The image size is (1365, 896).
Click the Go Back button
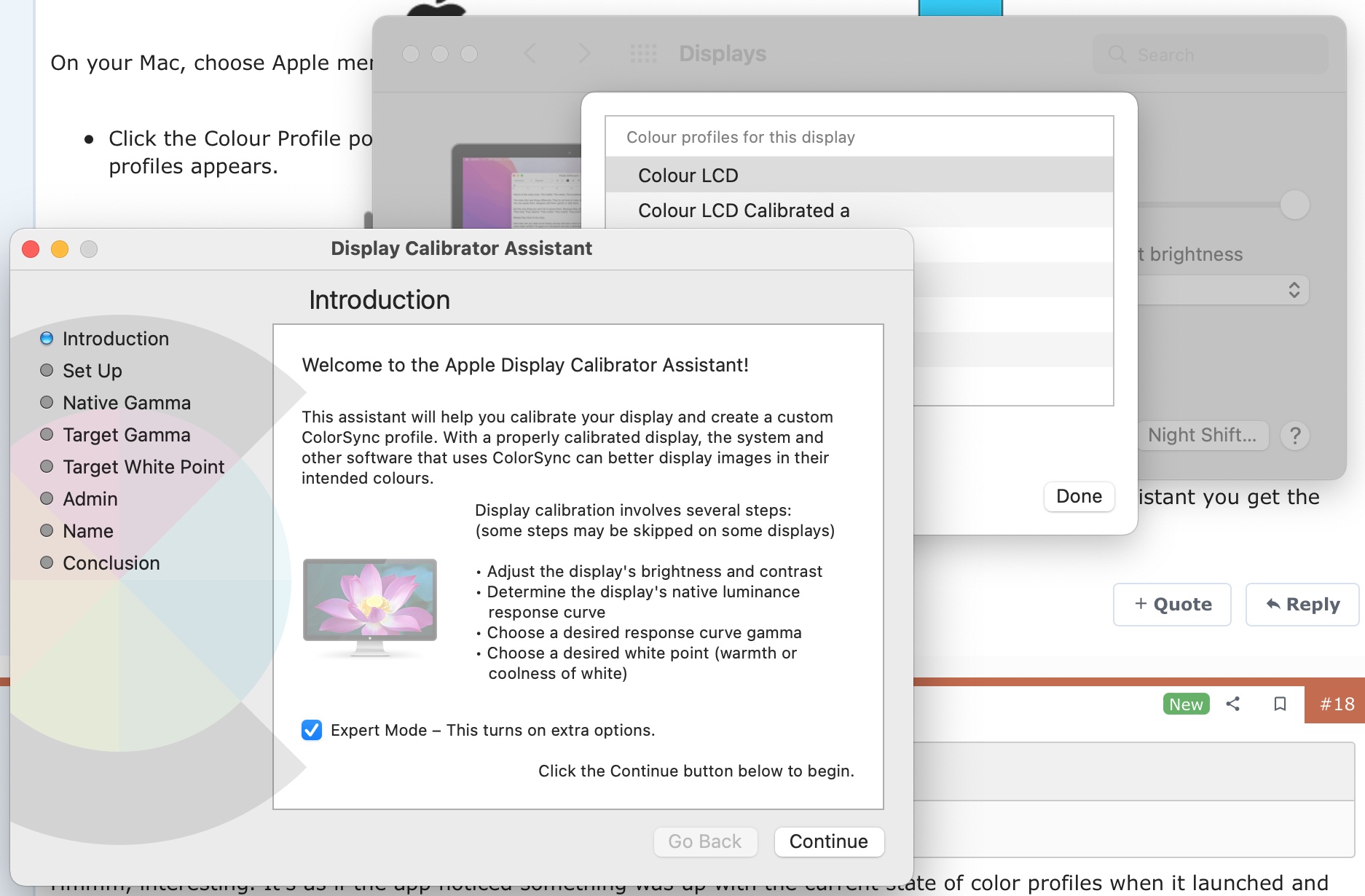coord(705,841)
